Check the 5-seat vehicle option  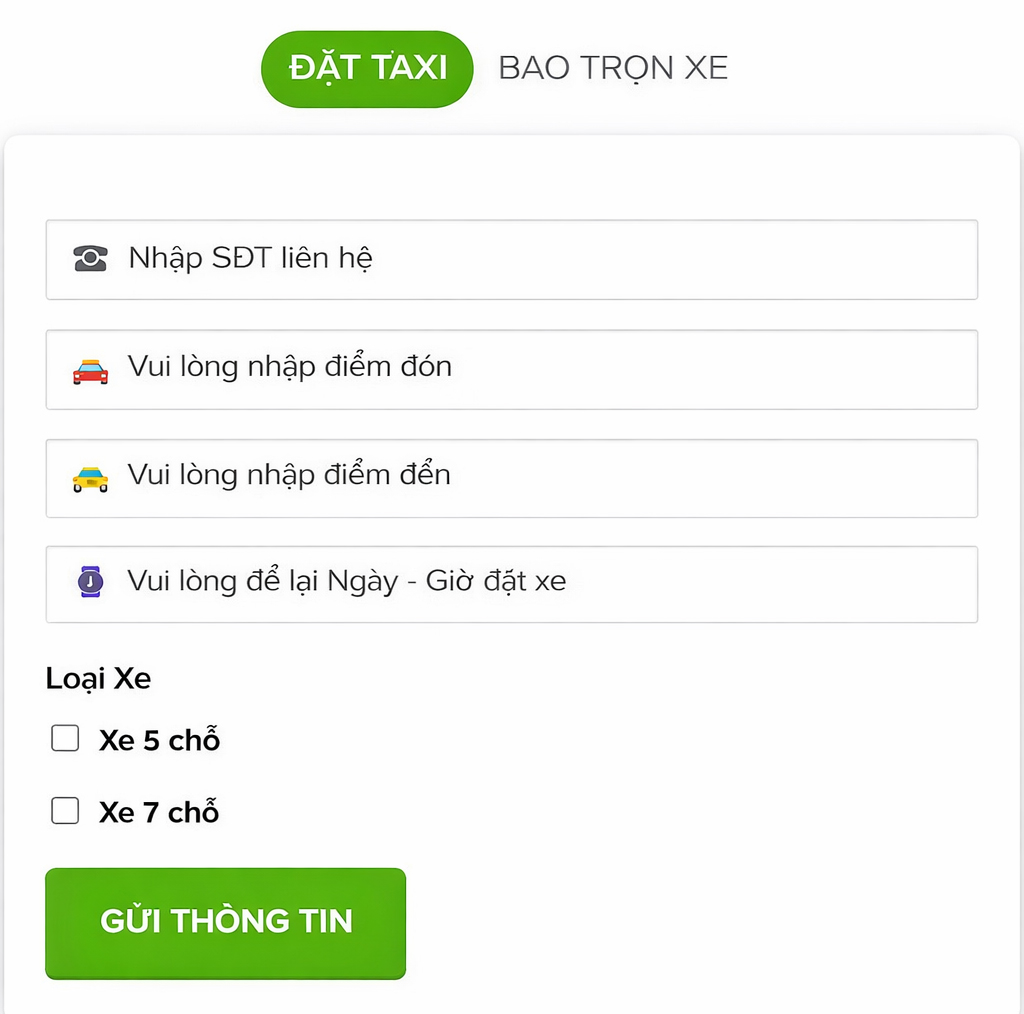pyautogui.click(x=64, y=738)
